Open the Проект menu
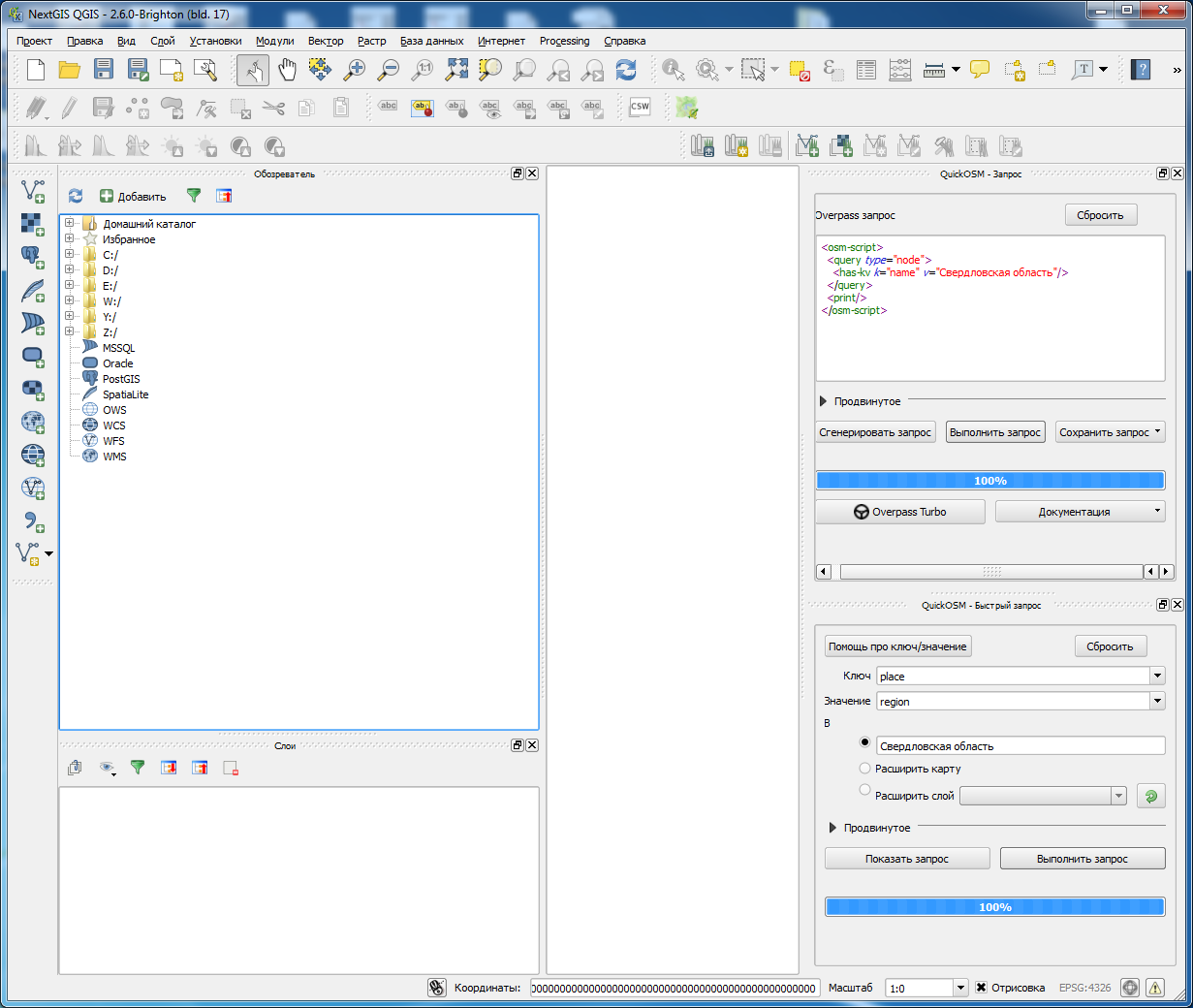 point(34,41)
